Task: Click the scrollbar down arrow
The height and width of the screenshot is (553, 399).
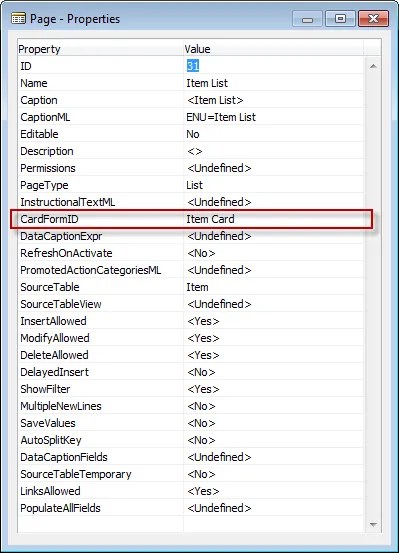Action: [x=373, y=524]
